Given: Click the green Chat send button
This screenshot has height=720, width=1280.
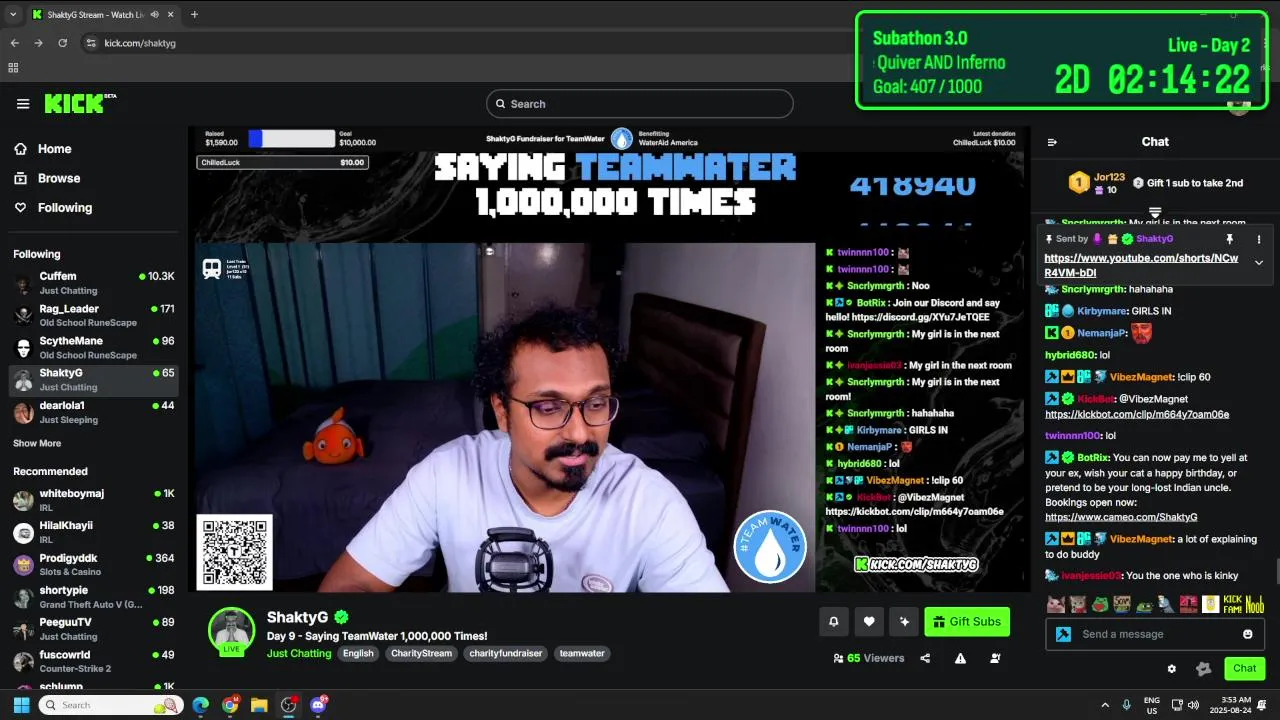Looking at the screenshot, I should pos(1244,668).
